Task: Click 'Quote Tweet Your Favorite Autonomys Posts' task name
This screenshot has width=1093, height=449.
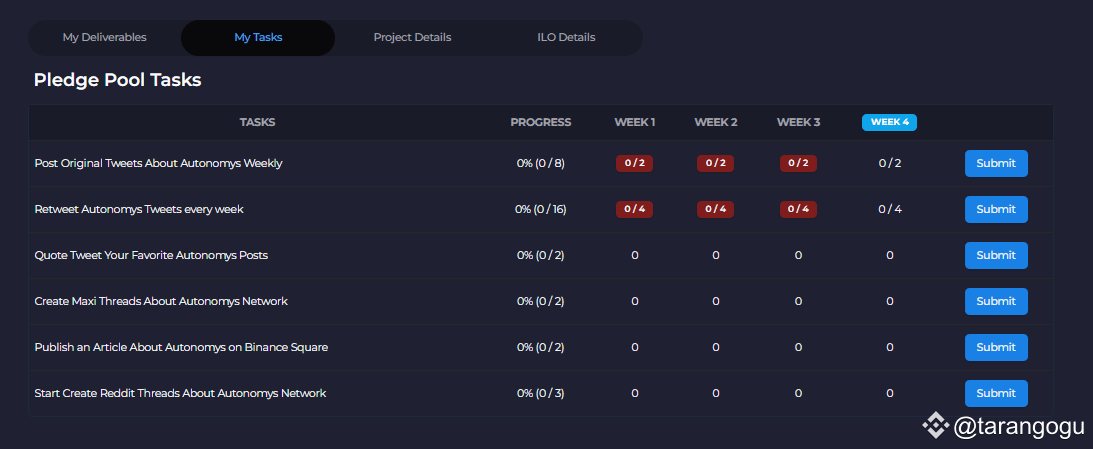Action: [x=151, y=255]
